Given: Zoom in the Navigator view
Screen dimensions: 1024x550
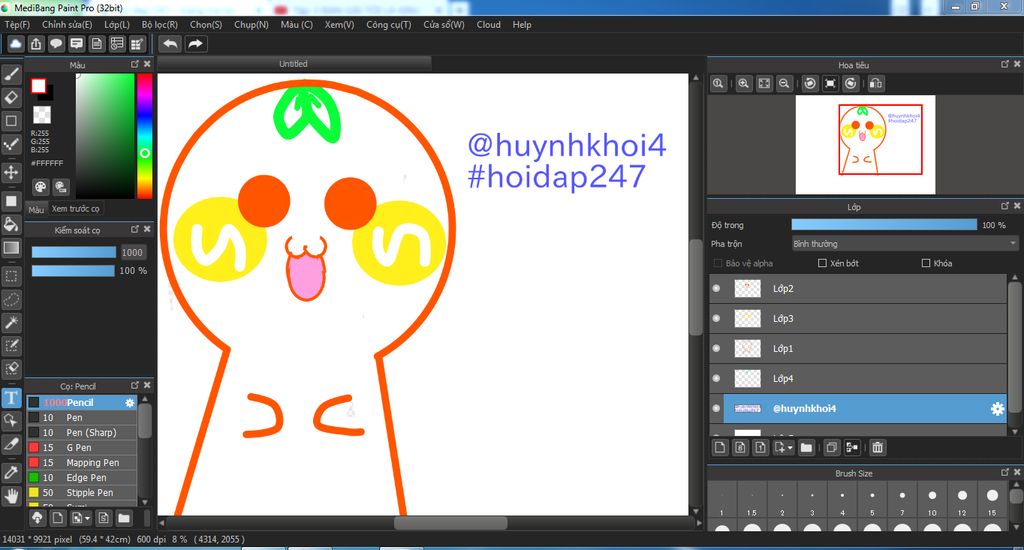Looking at the screenshot, I should [x=743, y=84].
